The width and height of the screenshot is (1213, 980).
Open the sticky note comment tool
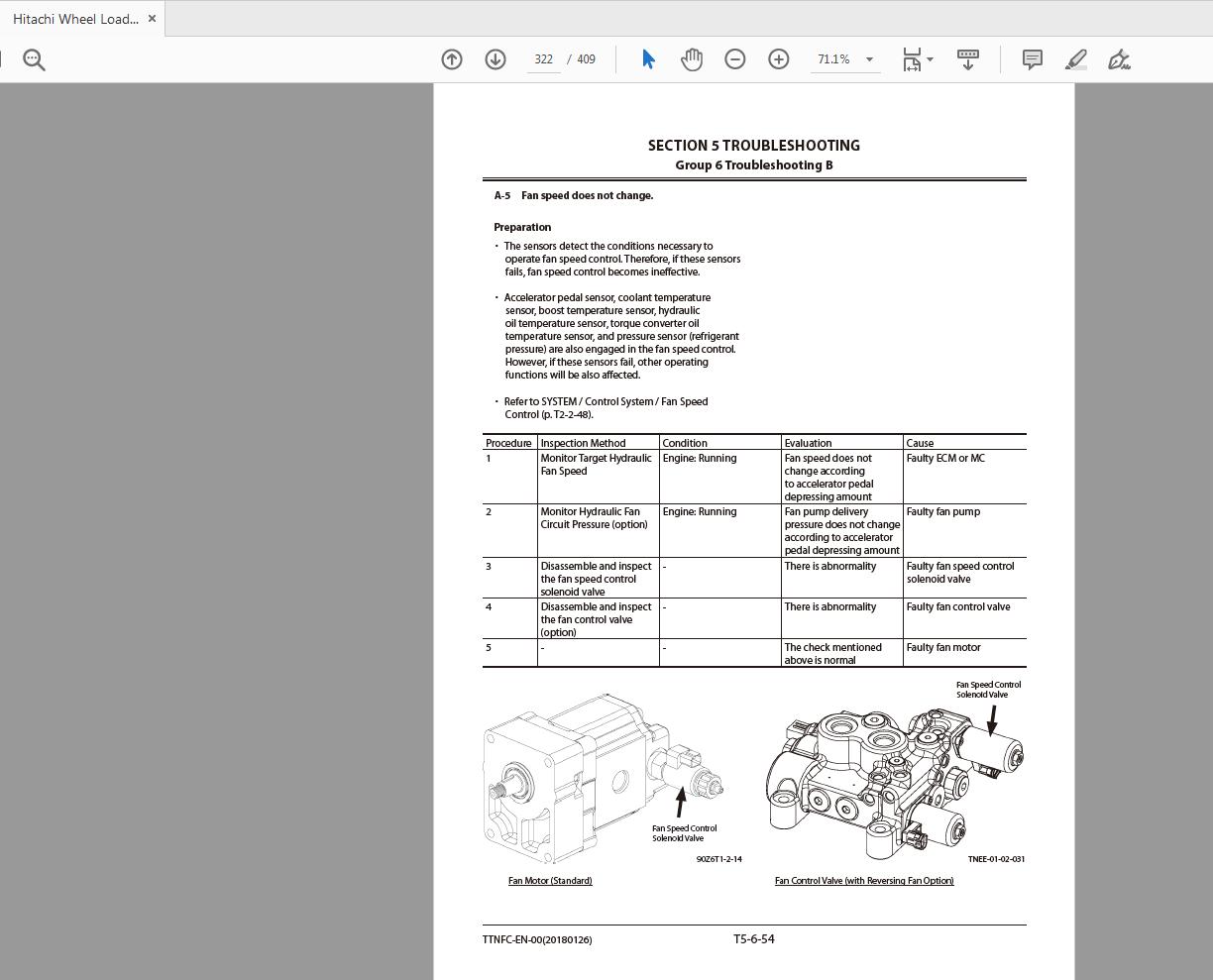(x=1032, y=59)
